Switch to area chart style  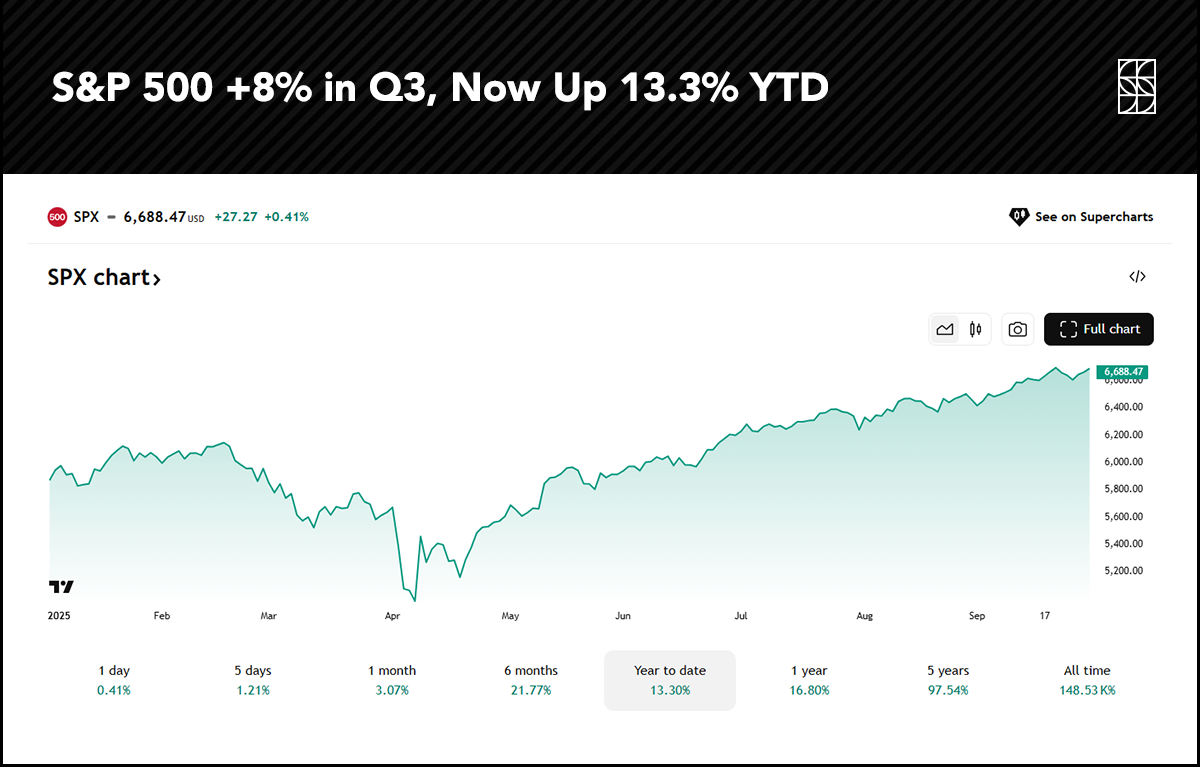(x=945, y=329)
